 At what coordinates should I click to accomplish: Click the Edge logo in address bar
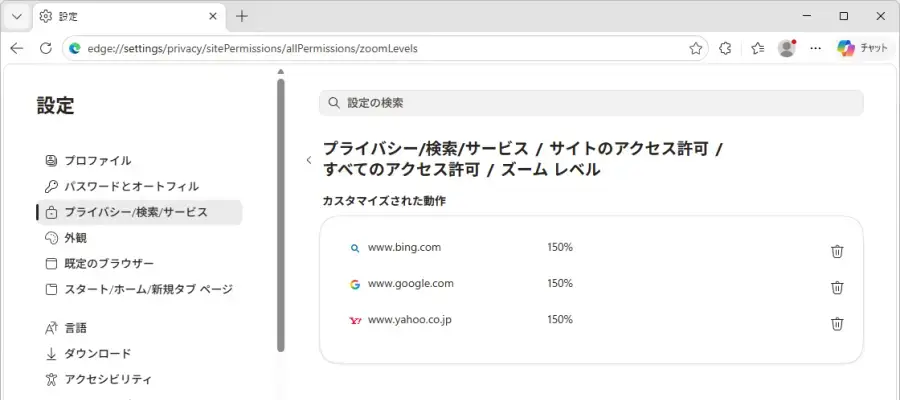coord(75,49)
